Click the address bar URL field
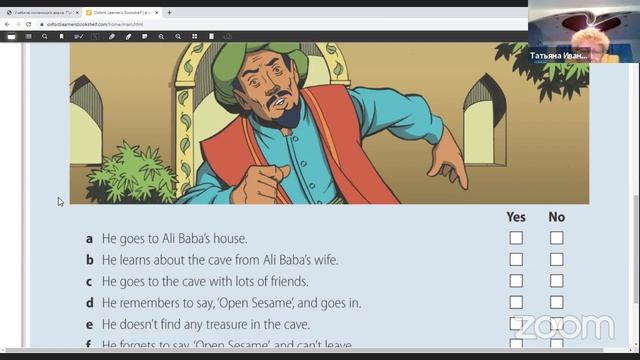 click(282, 24)
